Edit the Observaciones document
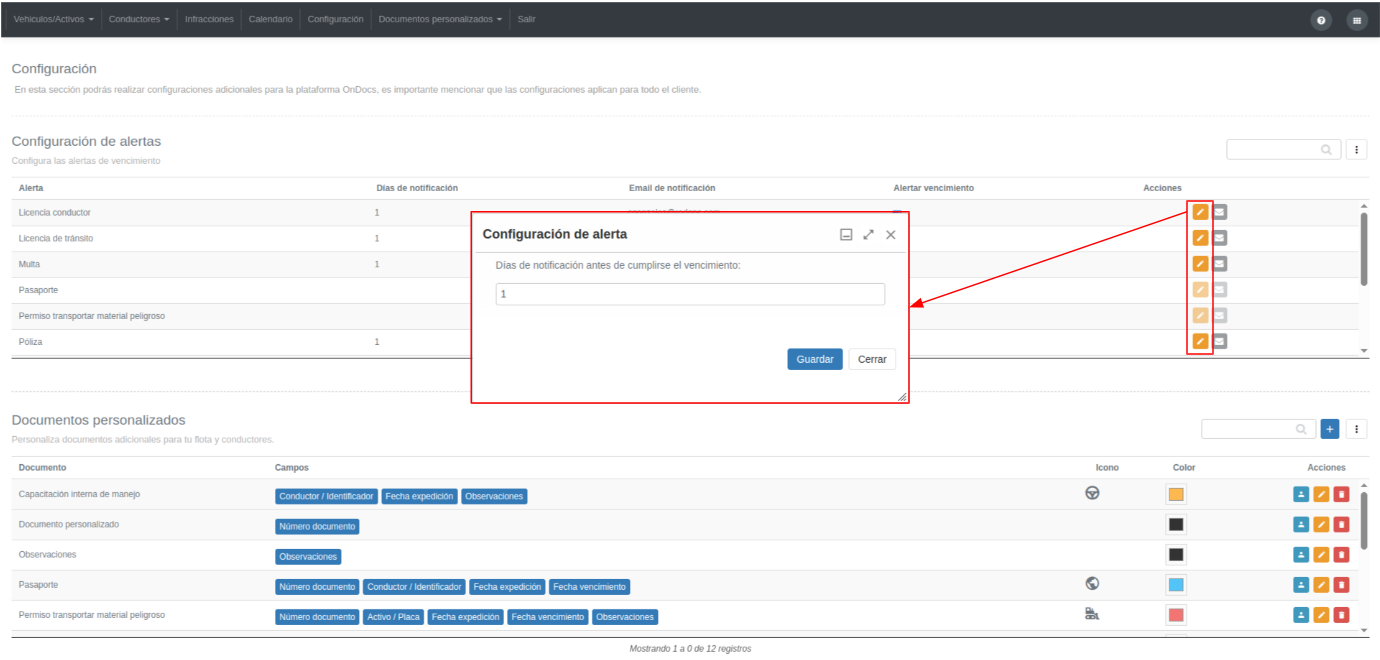Viewport: 1380px width, 660px height. [1321, 554]
